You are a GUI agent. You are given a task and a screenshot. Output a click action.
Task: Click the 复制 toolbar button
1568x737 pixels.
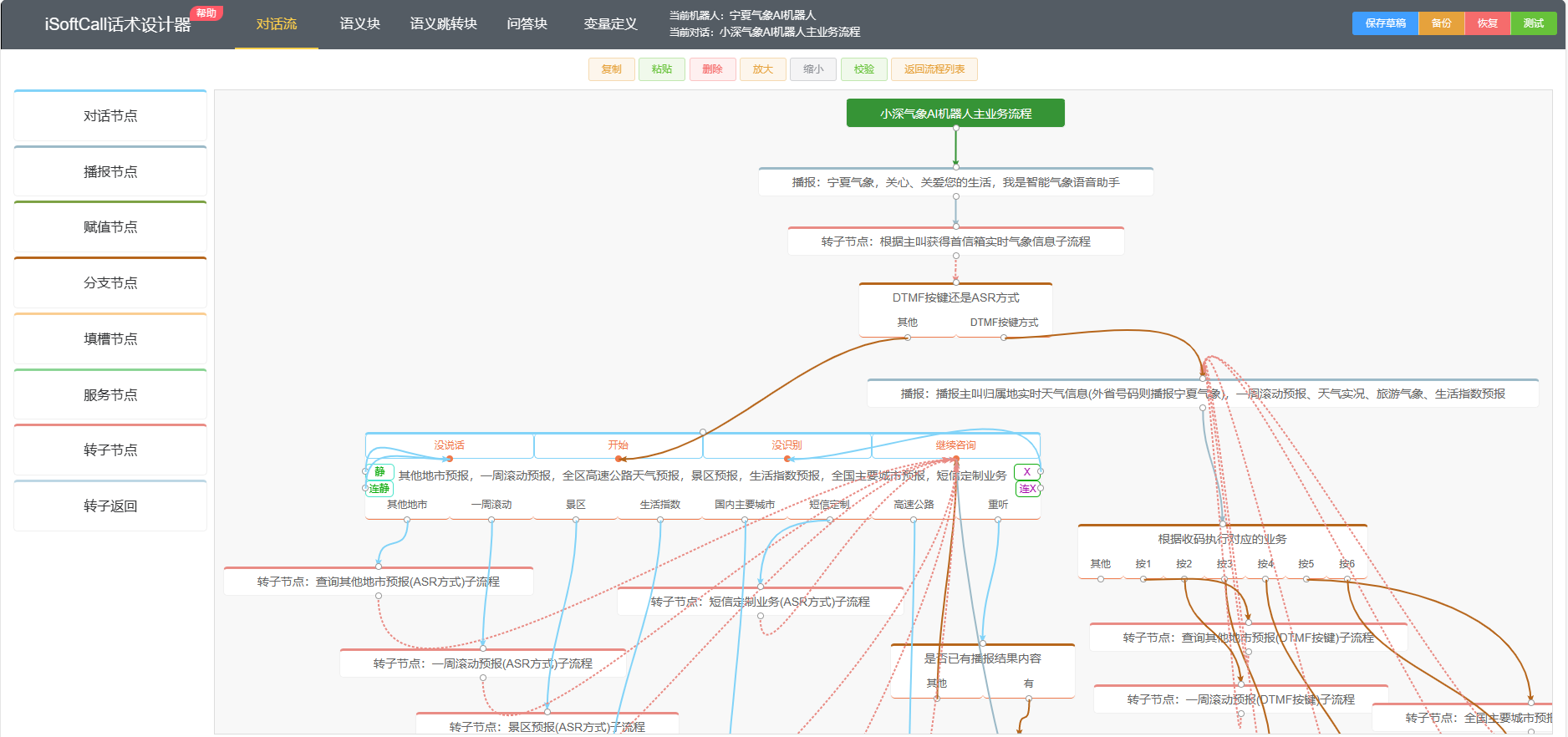tap(612, 69)
